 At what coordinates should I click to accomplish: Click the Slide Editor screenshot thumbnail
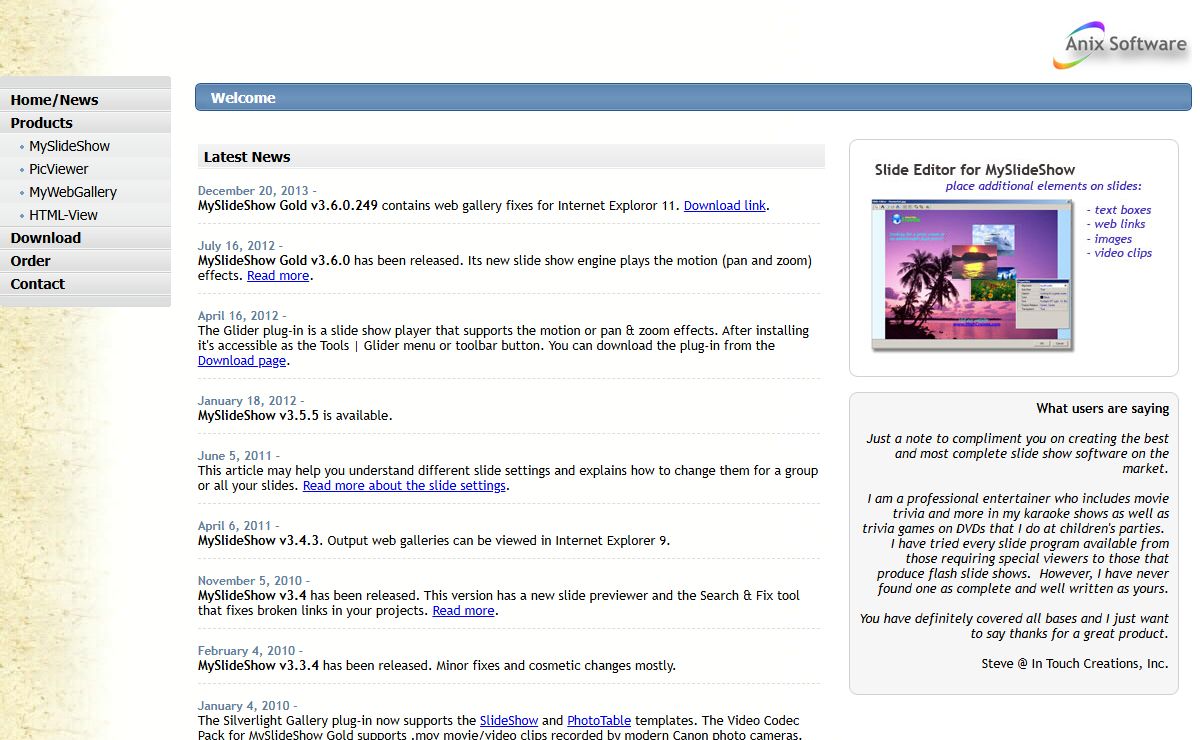pos(972,275)
